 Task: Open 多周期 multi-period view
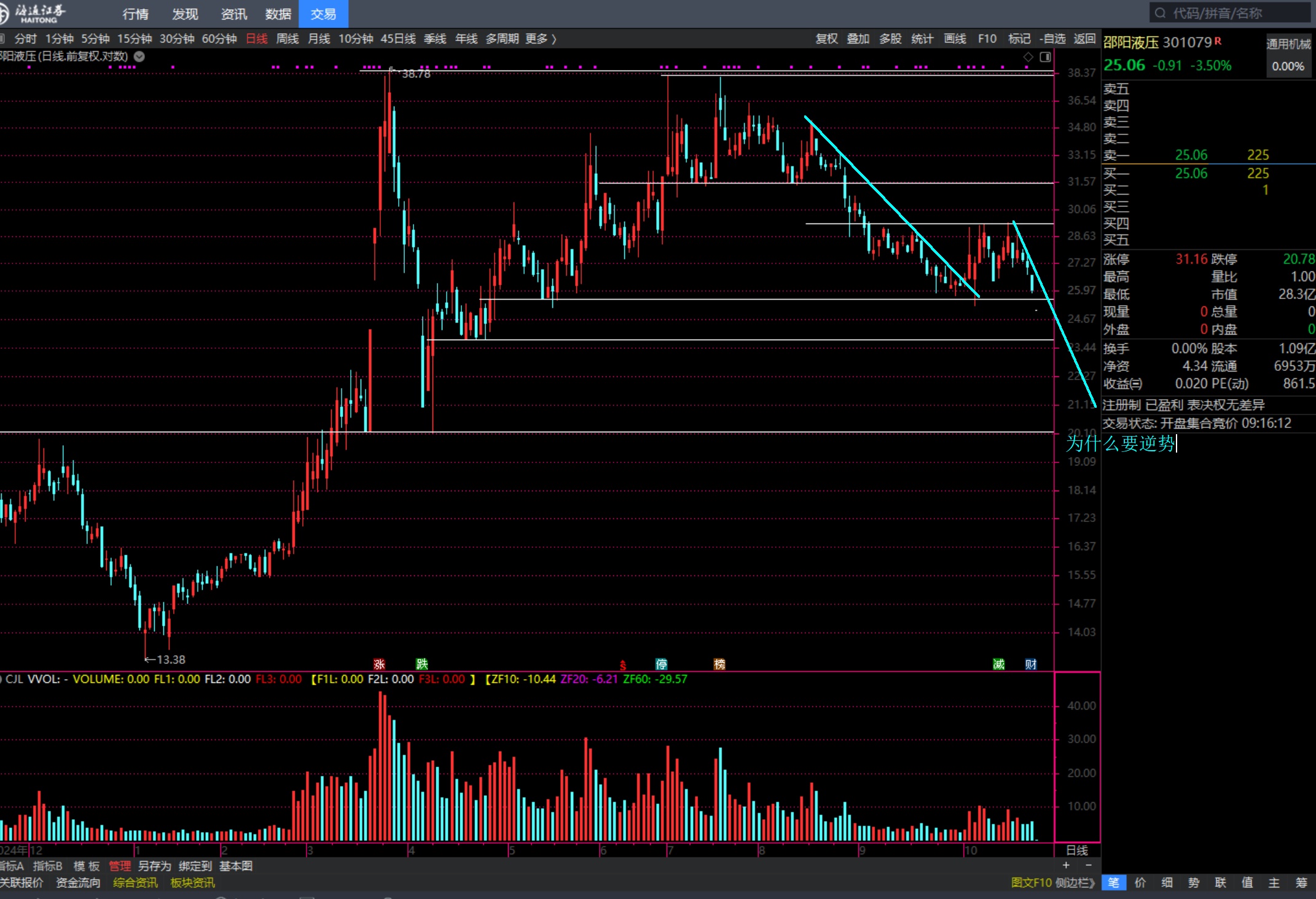tap(502, 39)
